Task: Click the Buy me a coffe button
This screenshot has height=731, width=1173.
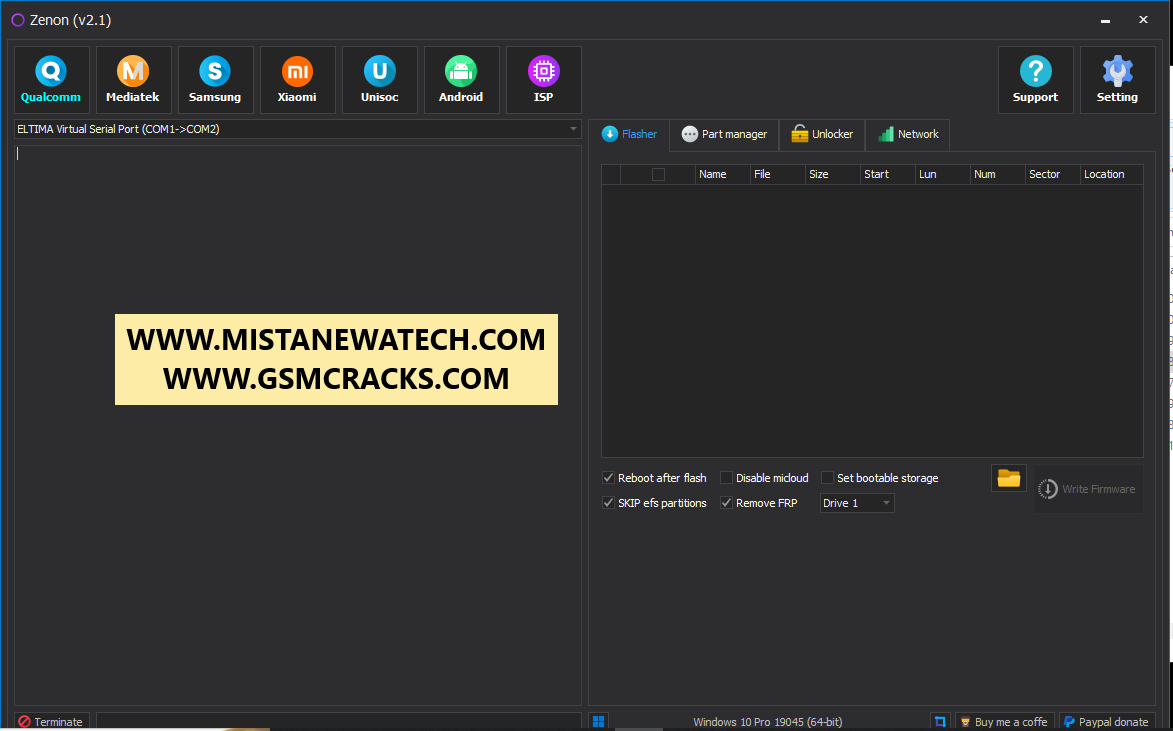Action: [x=1005, y=722]
